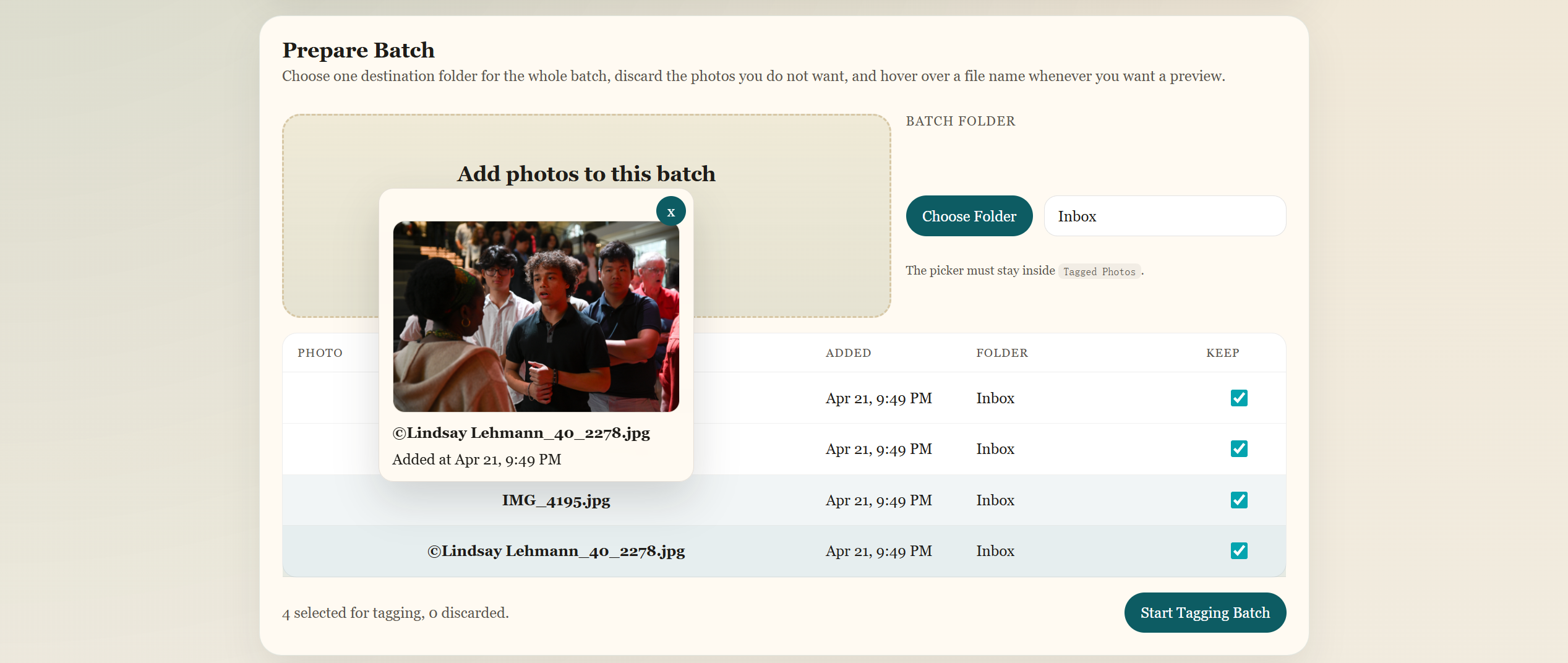Click the PHOTO column header
This screenshot has width=1568, height=663.
click(x=320, y=353)
